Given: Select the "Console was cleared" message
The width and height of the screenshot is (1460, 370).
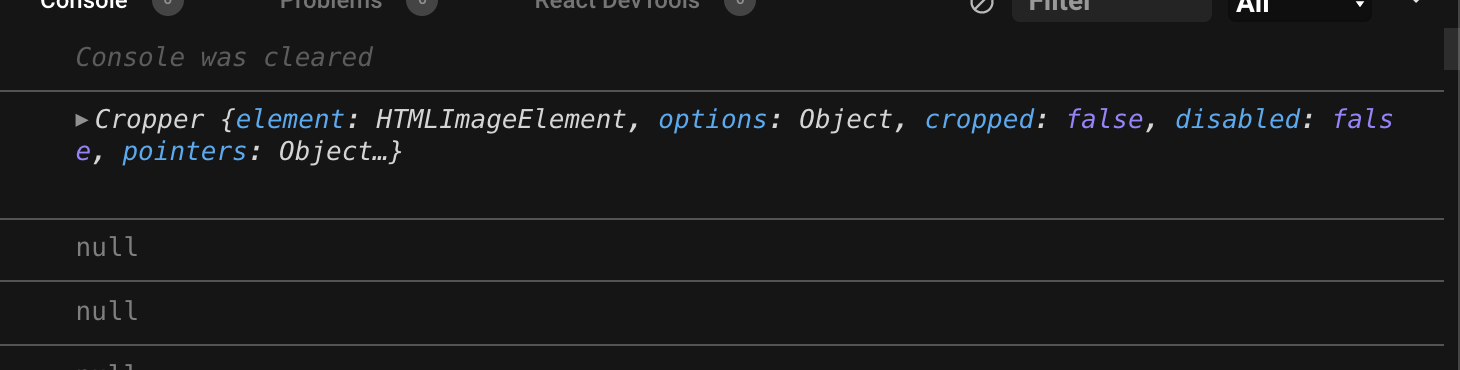Looking at the screenshot, I should click(x=224, y=57).
